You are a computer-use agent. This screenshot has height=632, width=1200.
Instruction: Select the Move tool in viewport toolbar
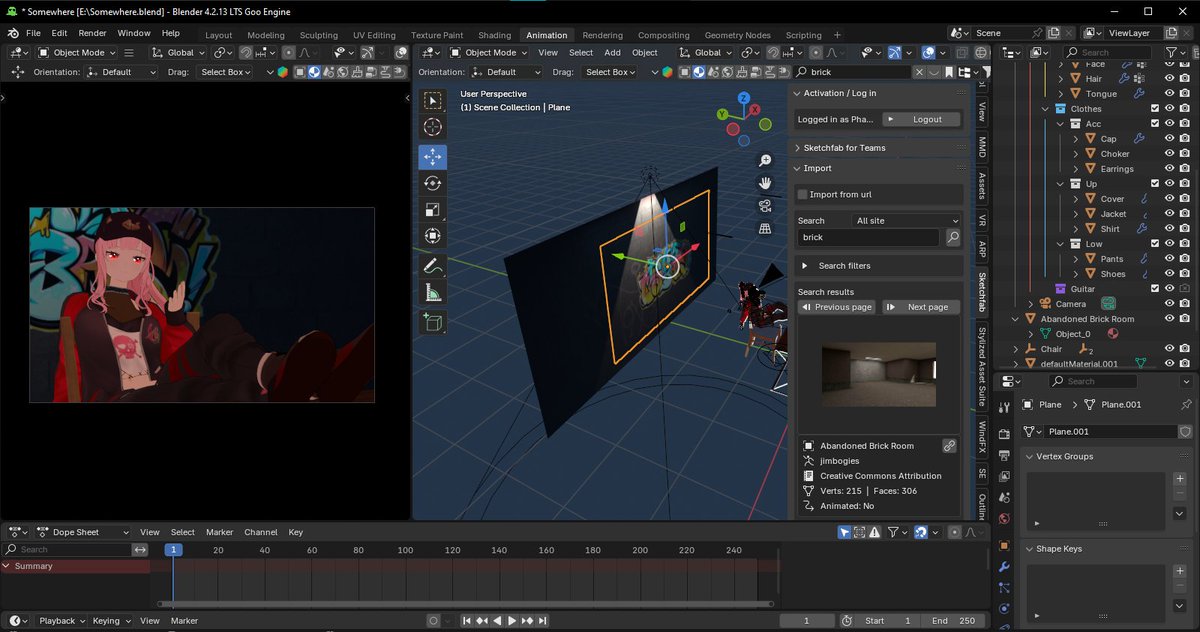point(433,156)
